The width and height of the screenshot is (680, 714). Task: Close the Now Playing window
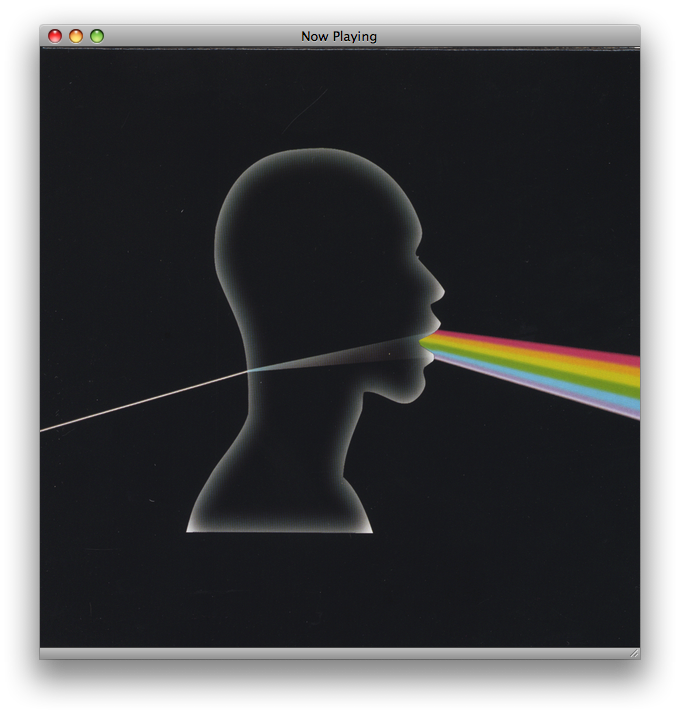pos(55,36)
